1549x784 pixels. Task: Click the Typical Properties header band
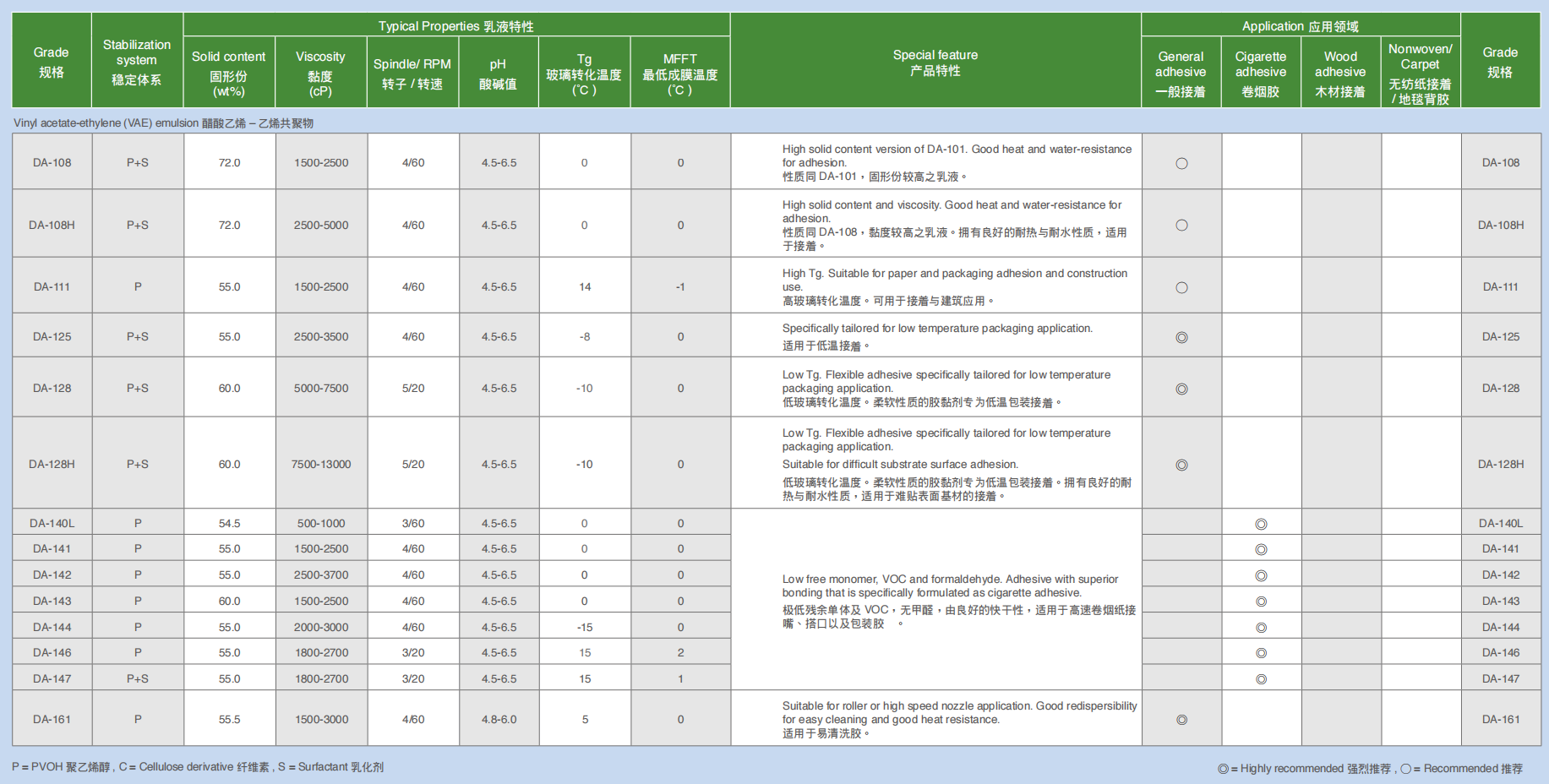(x=456, y=25)
